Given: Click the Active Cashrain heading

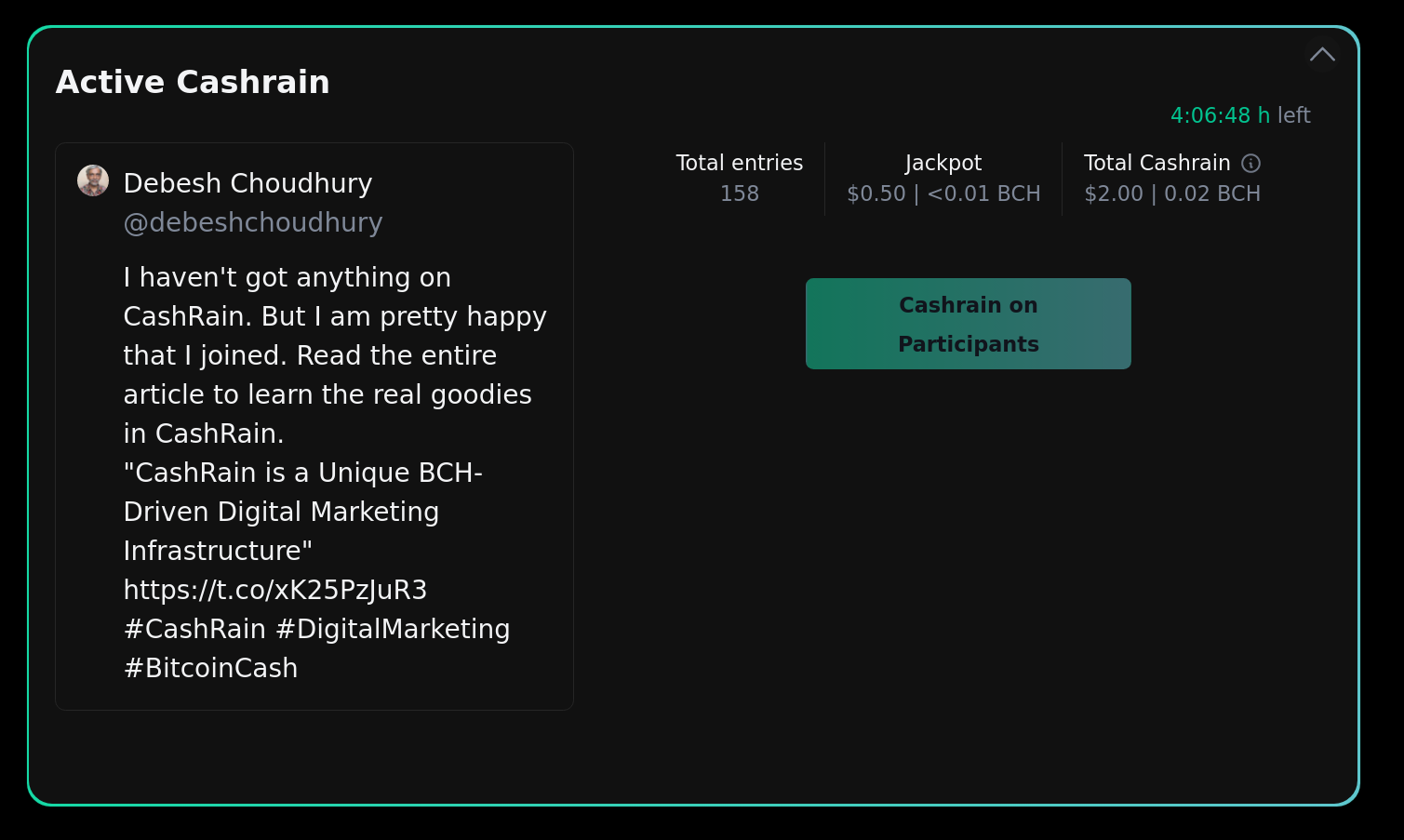Looking at the screenshot, I should tap(193, 82).
